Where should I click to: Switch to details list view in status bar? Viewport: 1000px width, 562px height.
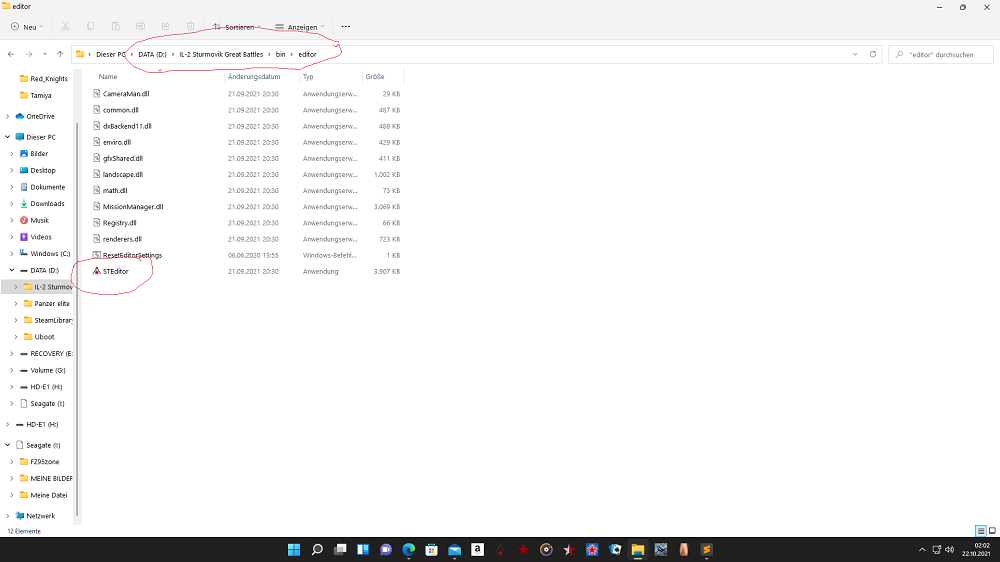(980, 531)
